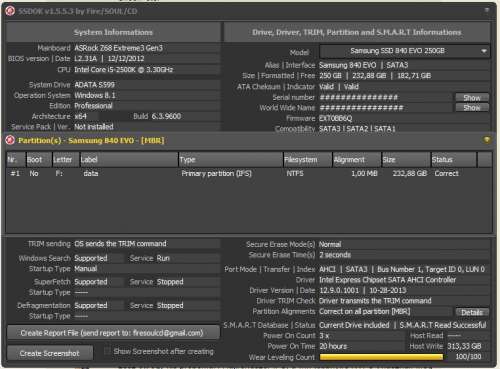
Task: Click the Alias value Samsung 840 EVO
Action: pos(347,65)
